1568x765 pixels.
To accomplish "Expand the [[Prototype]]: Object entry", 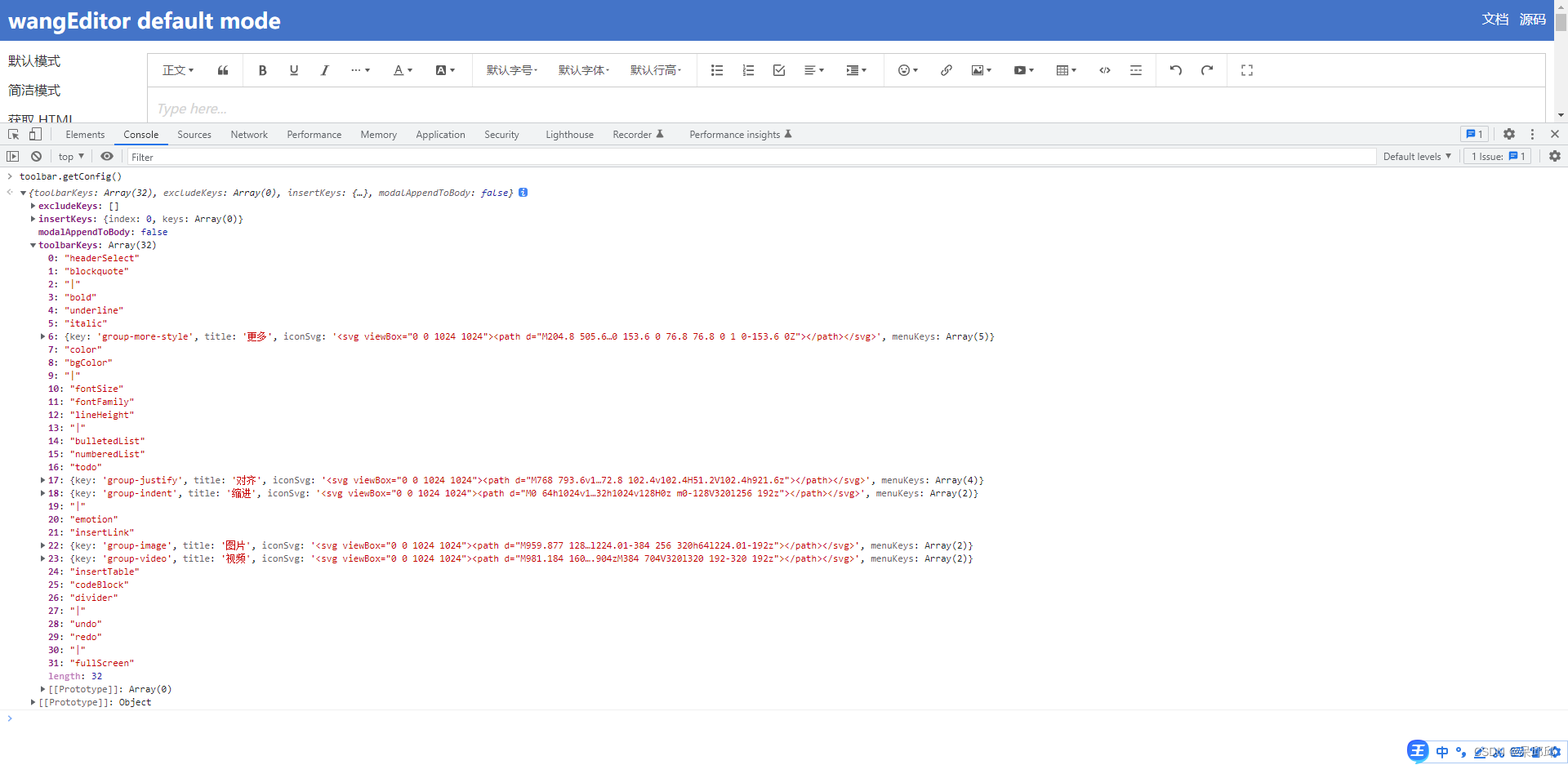I will [33, 702].
